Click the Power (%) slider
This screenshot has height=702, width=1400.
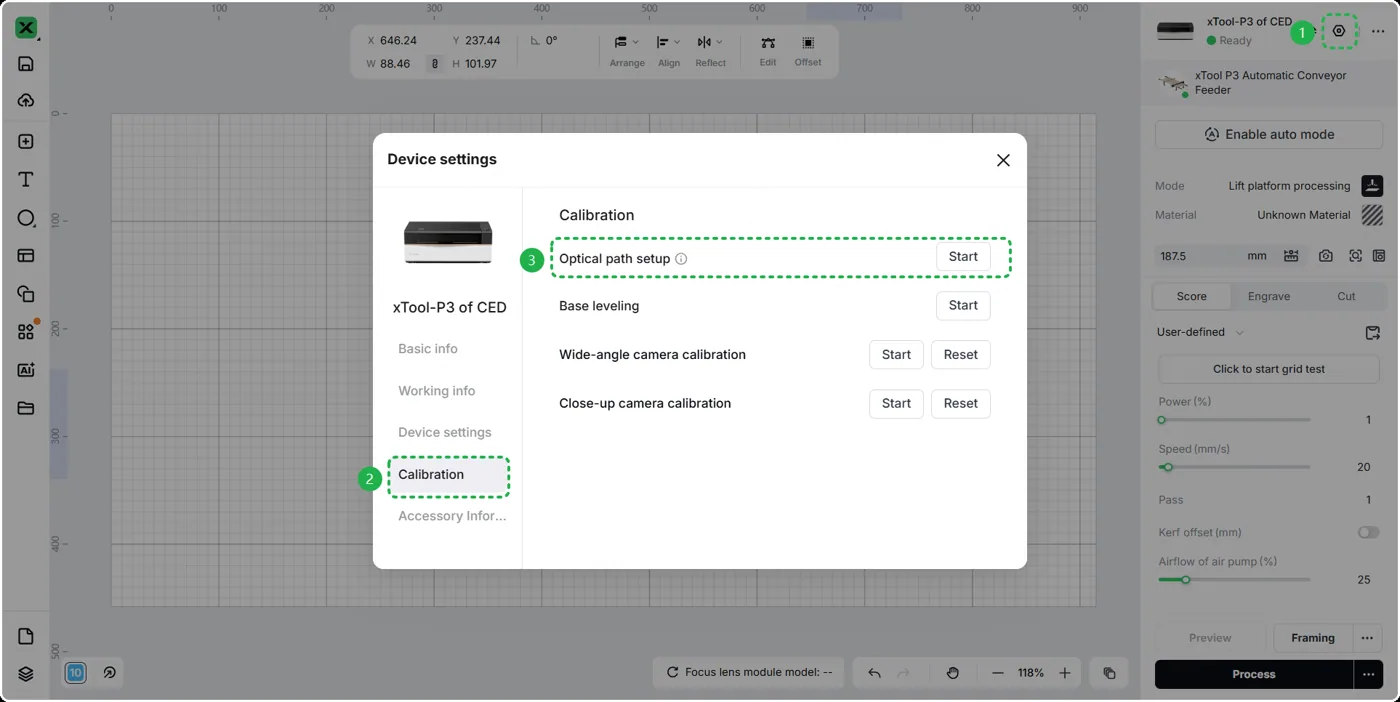coord(1234,420)
